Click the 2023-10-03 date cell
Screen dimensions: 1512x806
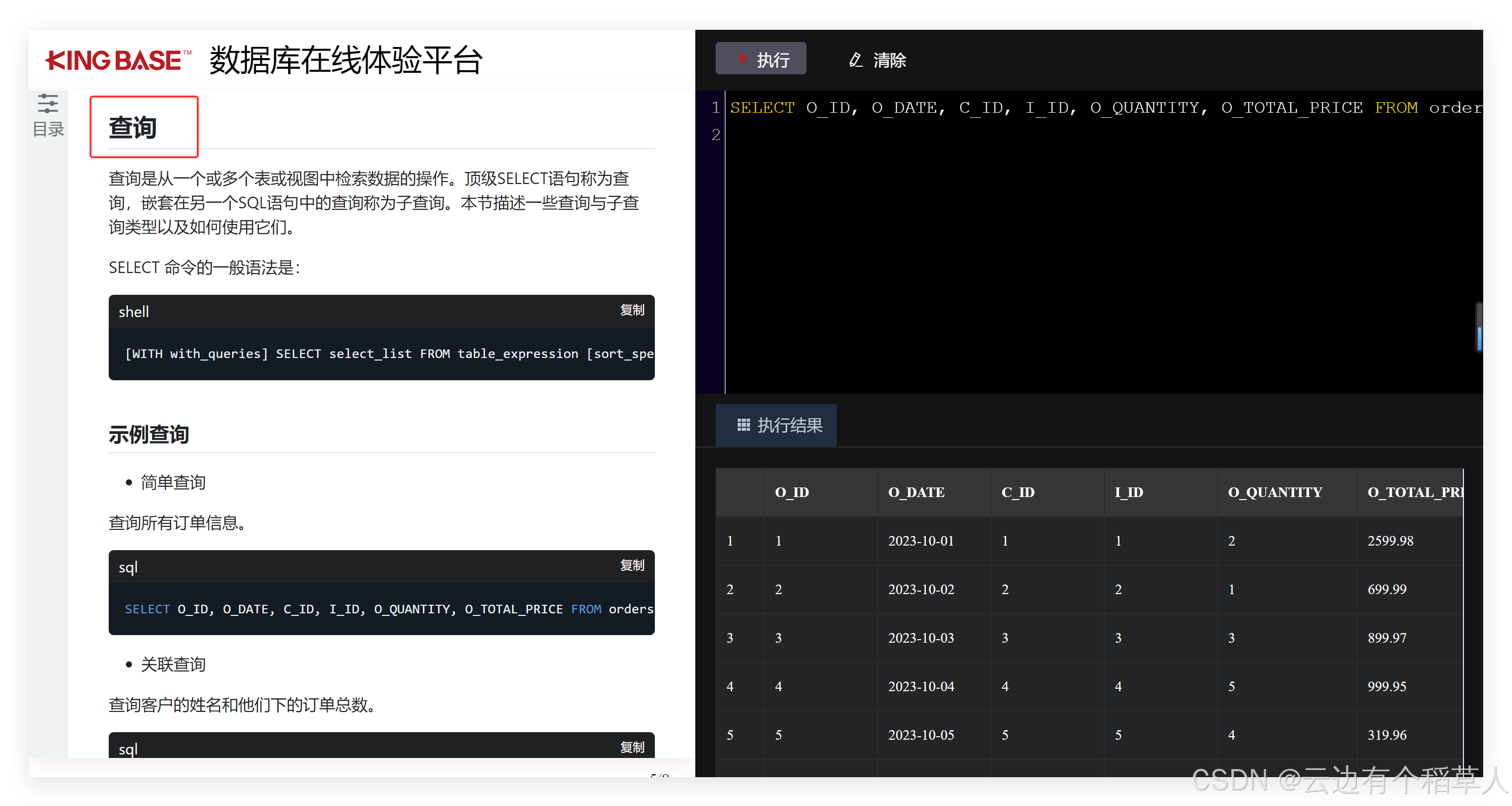pos(920,638)
